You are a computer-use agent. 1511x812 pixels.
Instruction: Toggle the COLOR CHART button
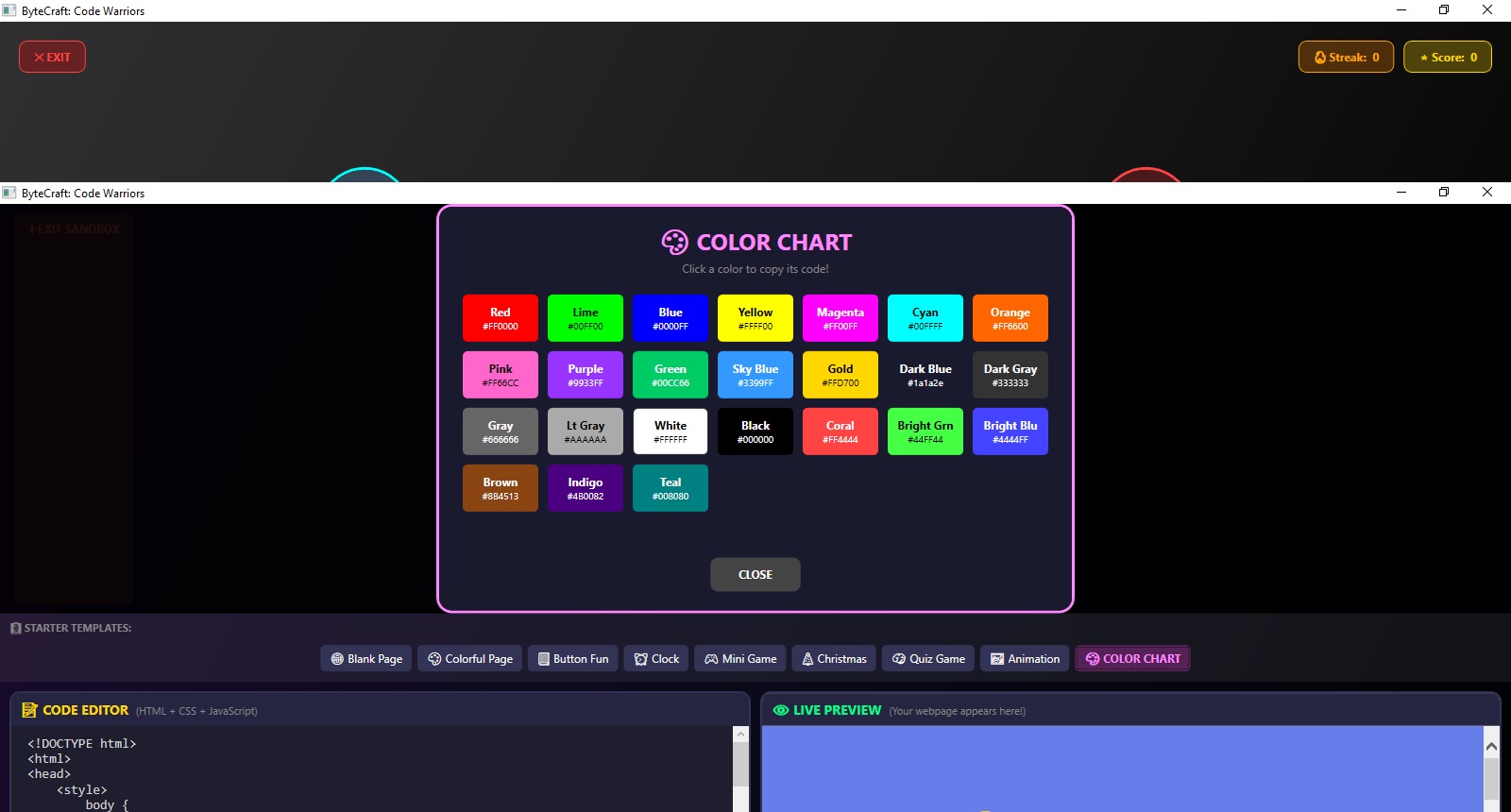(1132, 658)
